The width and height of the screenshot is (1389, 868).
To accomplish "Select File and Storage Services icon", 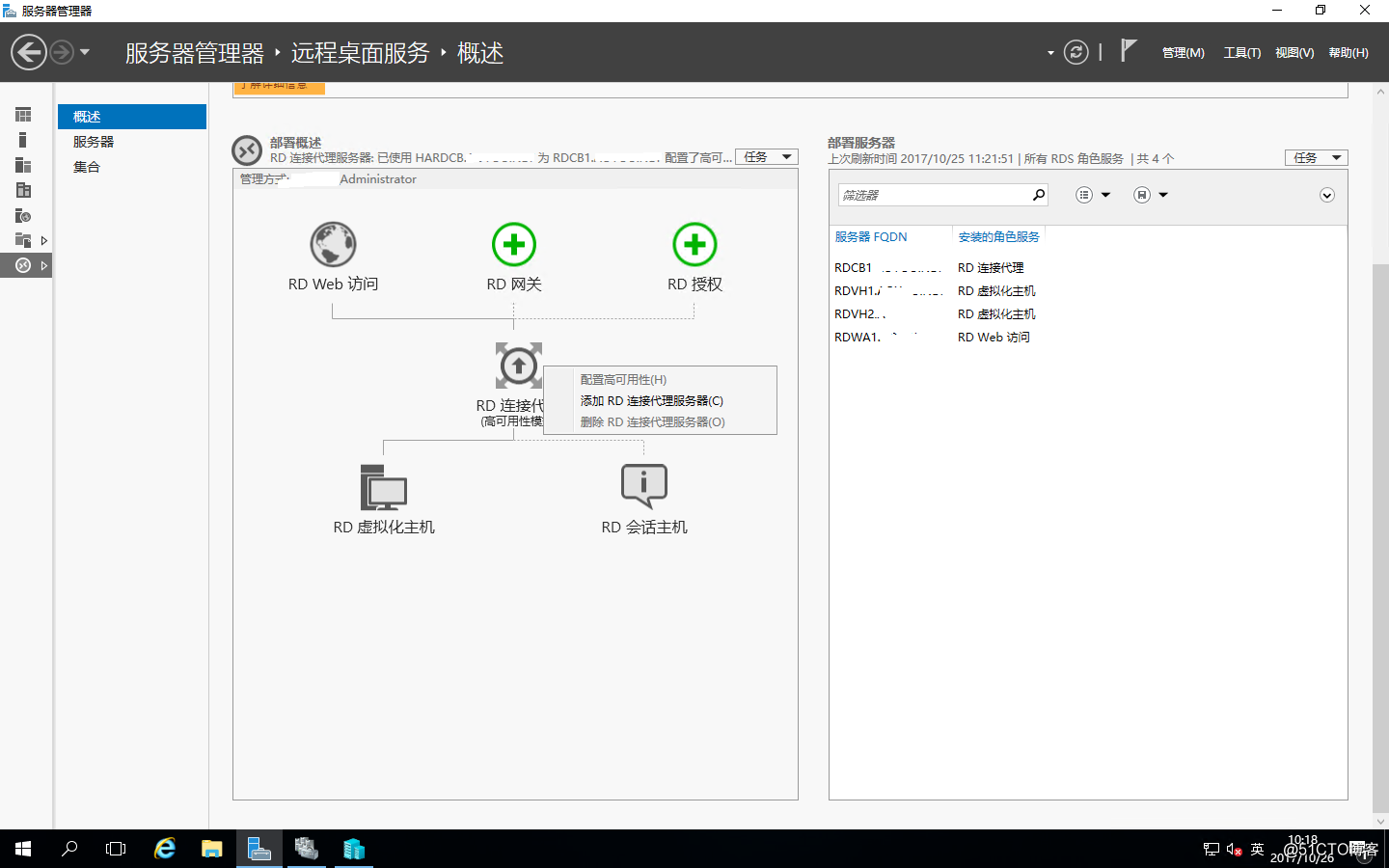I will tap(23, 240).
